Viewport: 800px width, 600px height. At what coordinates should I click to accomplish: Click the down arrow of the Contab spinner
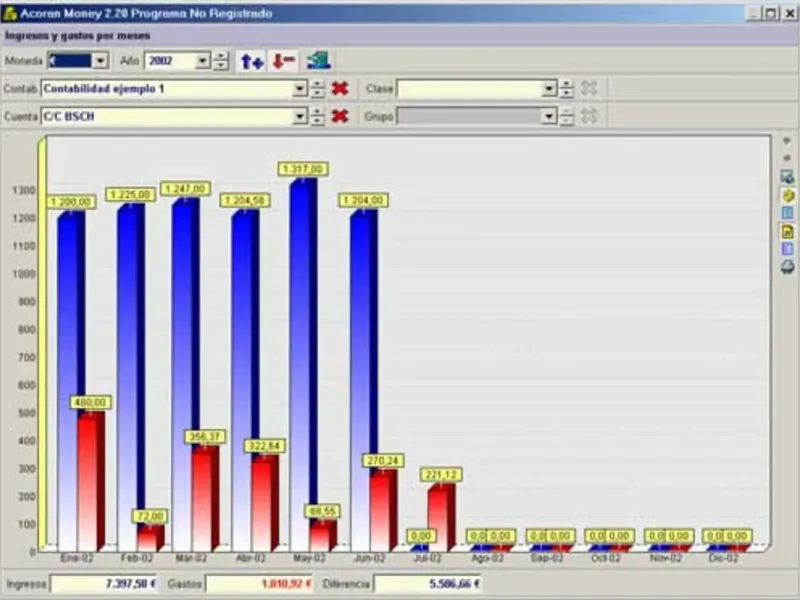[317, 93]
